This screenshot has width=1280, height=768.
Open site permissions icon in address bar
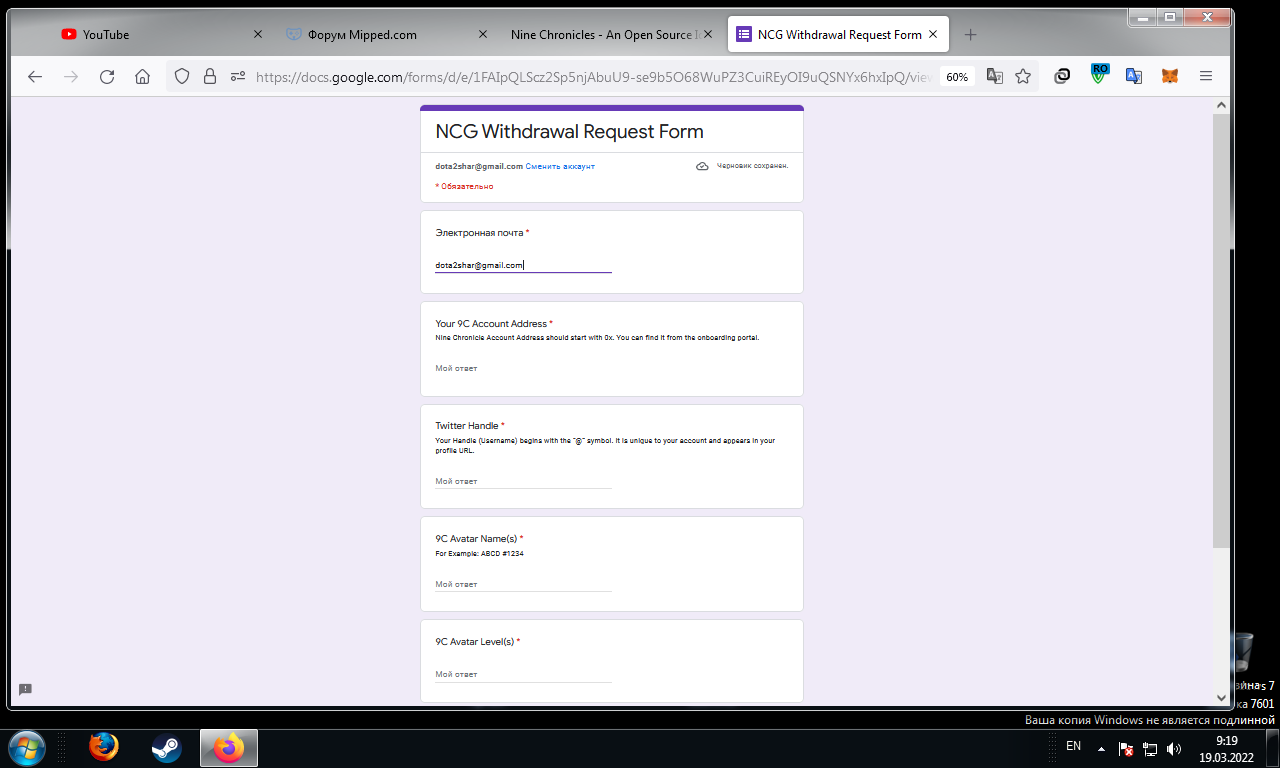[238, 76]
